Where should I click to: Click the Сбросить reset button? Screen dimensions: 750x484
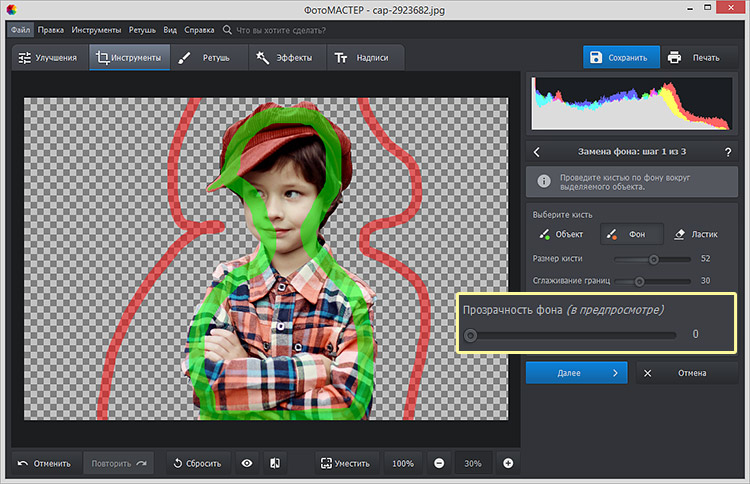click(197, 463)
